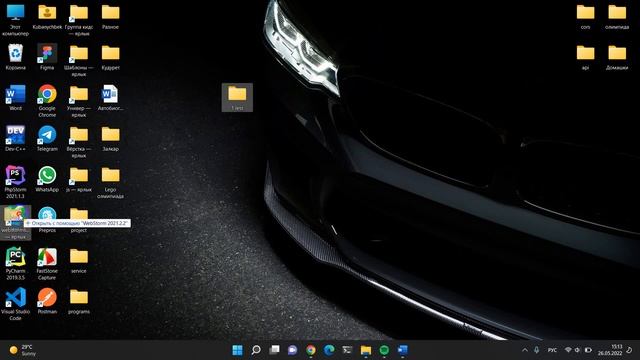
Task: Open the Windows Start menu
Action: tap(237, 350)
